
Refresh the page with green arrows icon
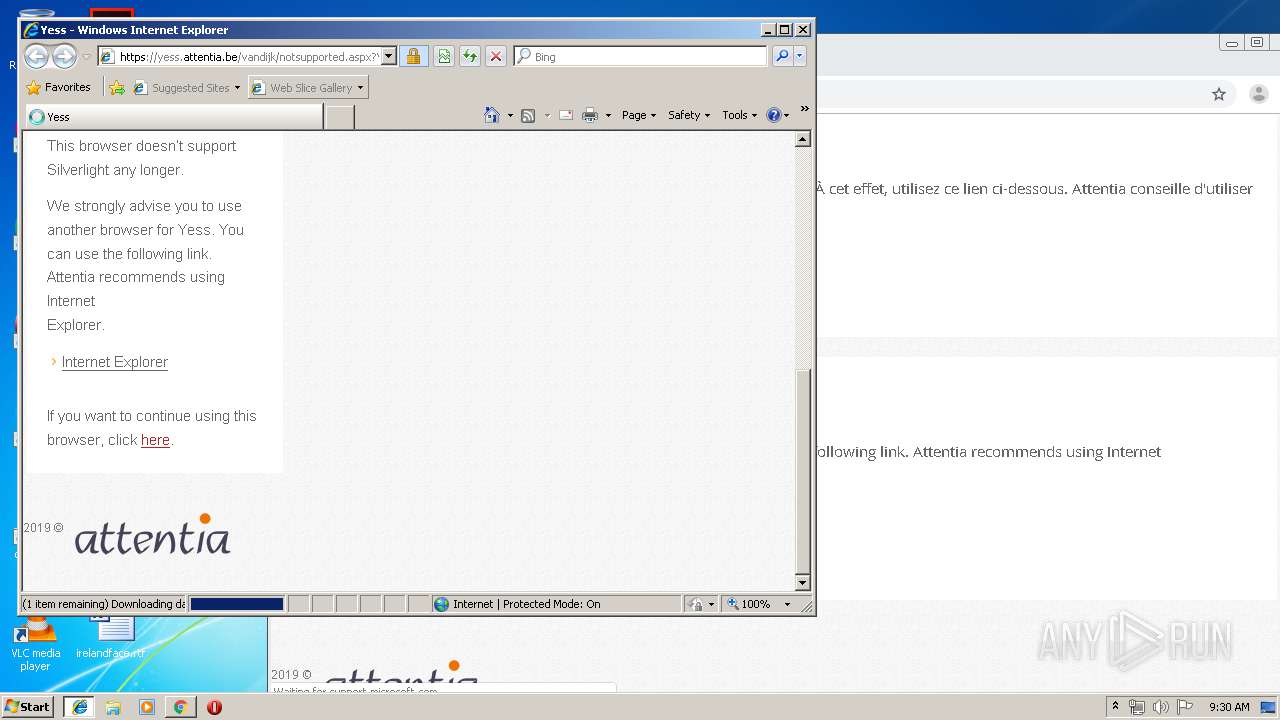click(x=469, y=56)
